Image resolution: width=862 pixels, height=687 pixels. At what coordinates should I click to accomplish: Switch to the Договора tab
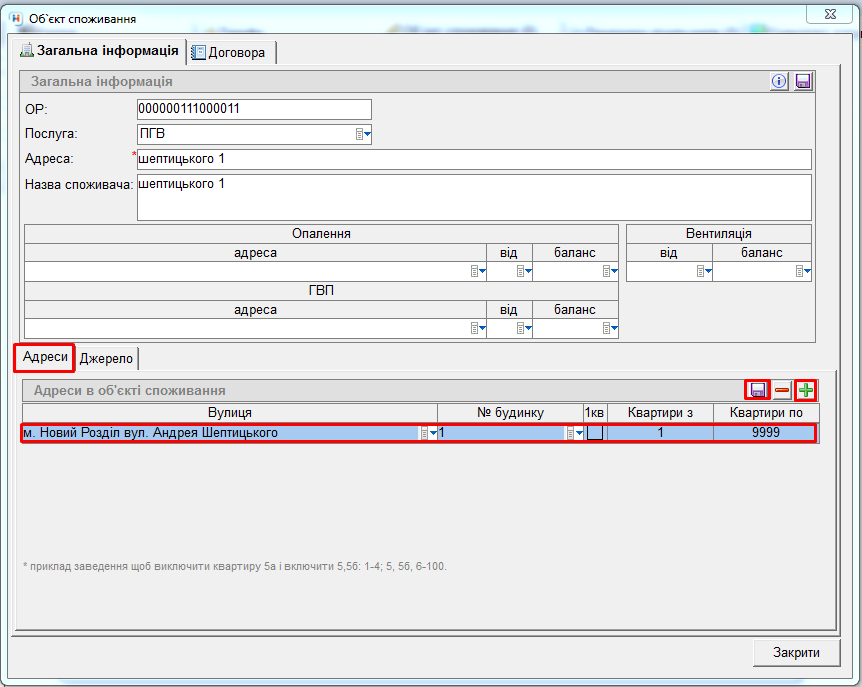tap(231, 52)
